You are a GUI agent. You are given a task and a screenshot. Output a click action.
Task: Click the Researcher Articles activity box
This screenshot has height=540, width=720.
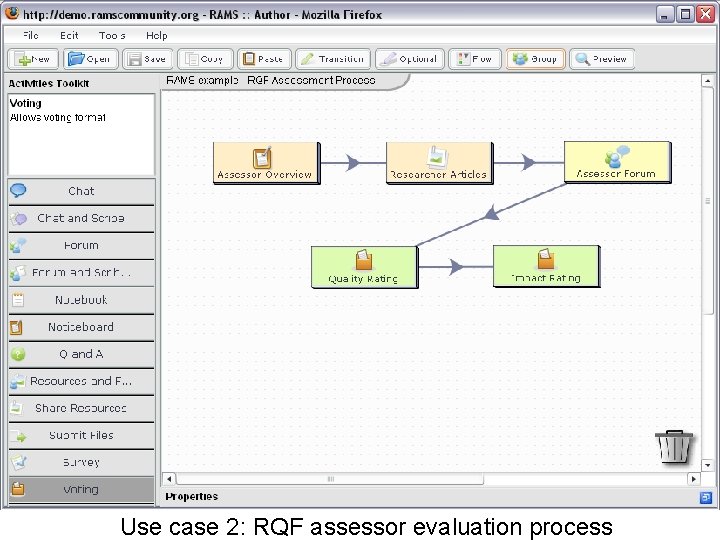coord(440,163)
